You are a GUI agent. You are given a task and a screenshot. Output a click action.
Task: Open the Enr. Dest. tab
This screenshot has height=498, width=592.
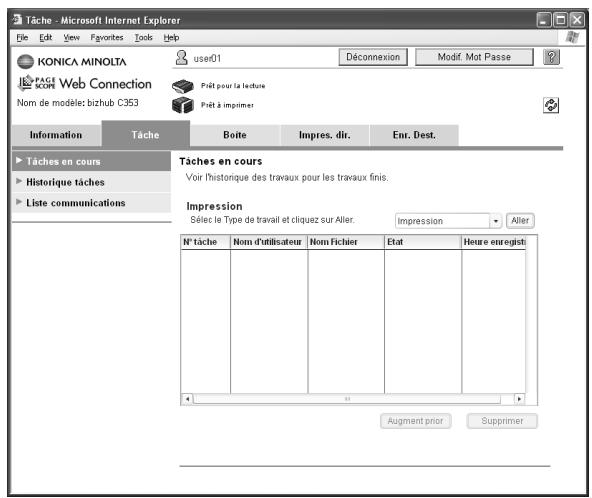tap(414, 135)
